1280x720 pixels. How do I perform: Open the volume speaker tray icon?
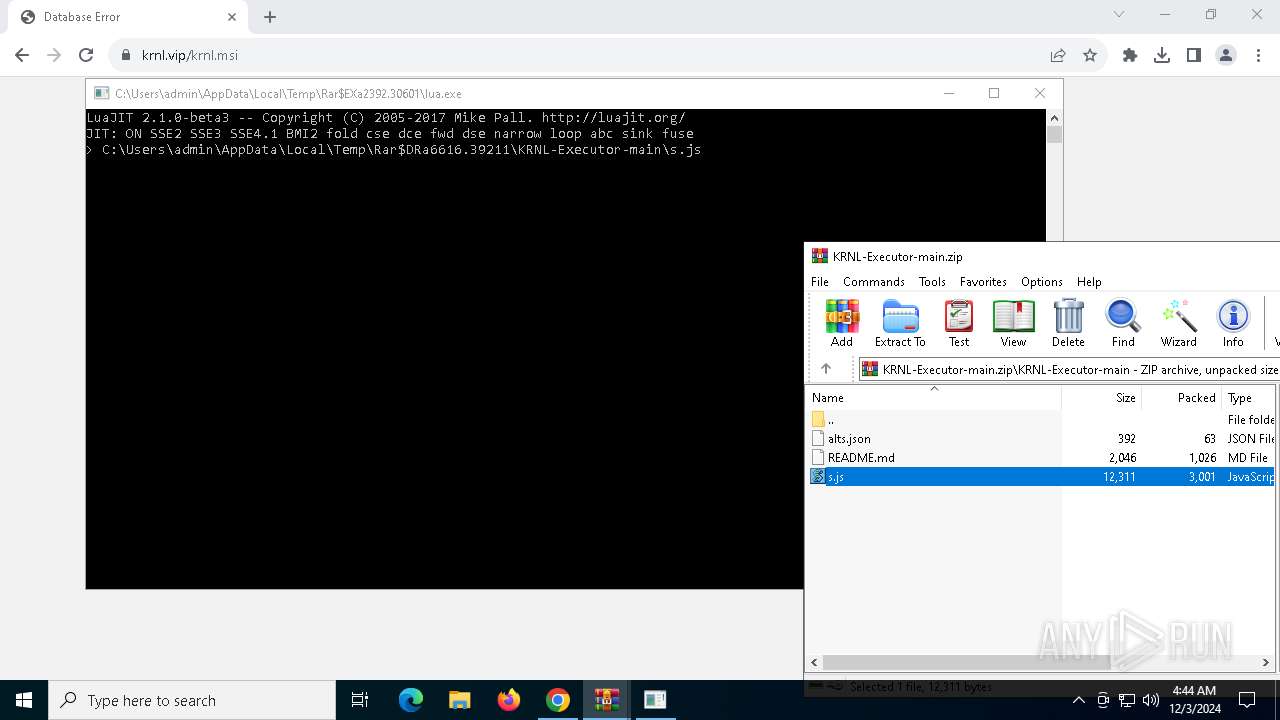(1151, 700)
